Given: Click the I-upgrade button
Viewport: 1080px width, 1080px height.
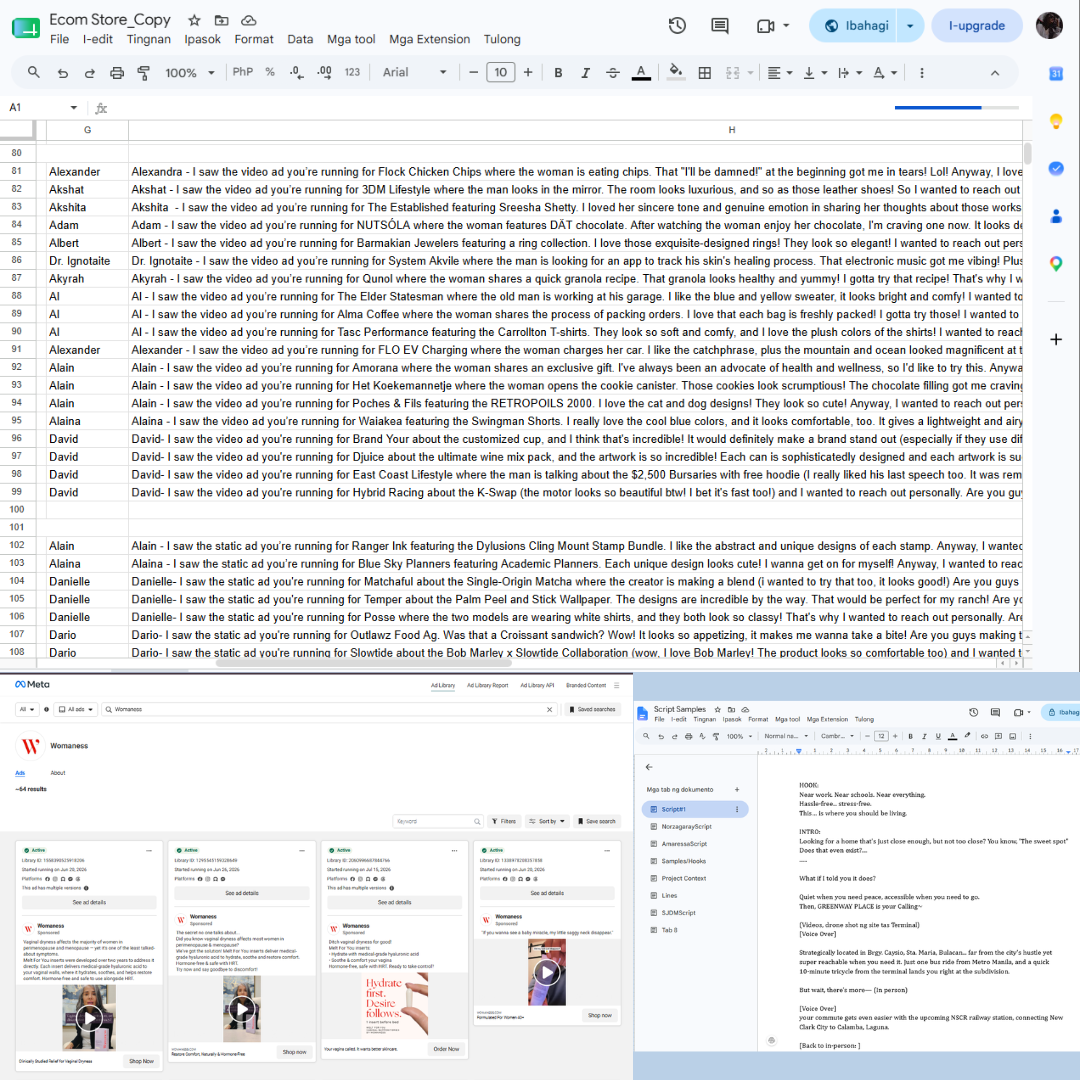Looking at the screenshot, I should pyautogui.click(x=976, y=25).
